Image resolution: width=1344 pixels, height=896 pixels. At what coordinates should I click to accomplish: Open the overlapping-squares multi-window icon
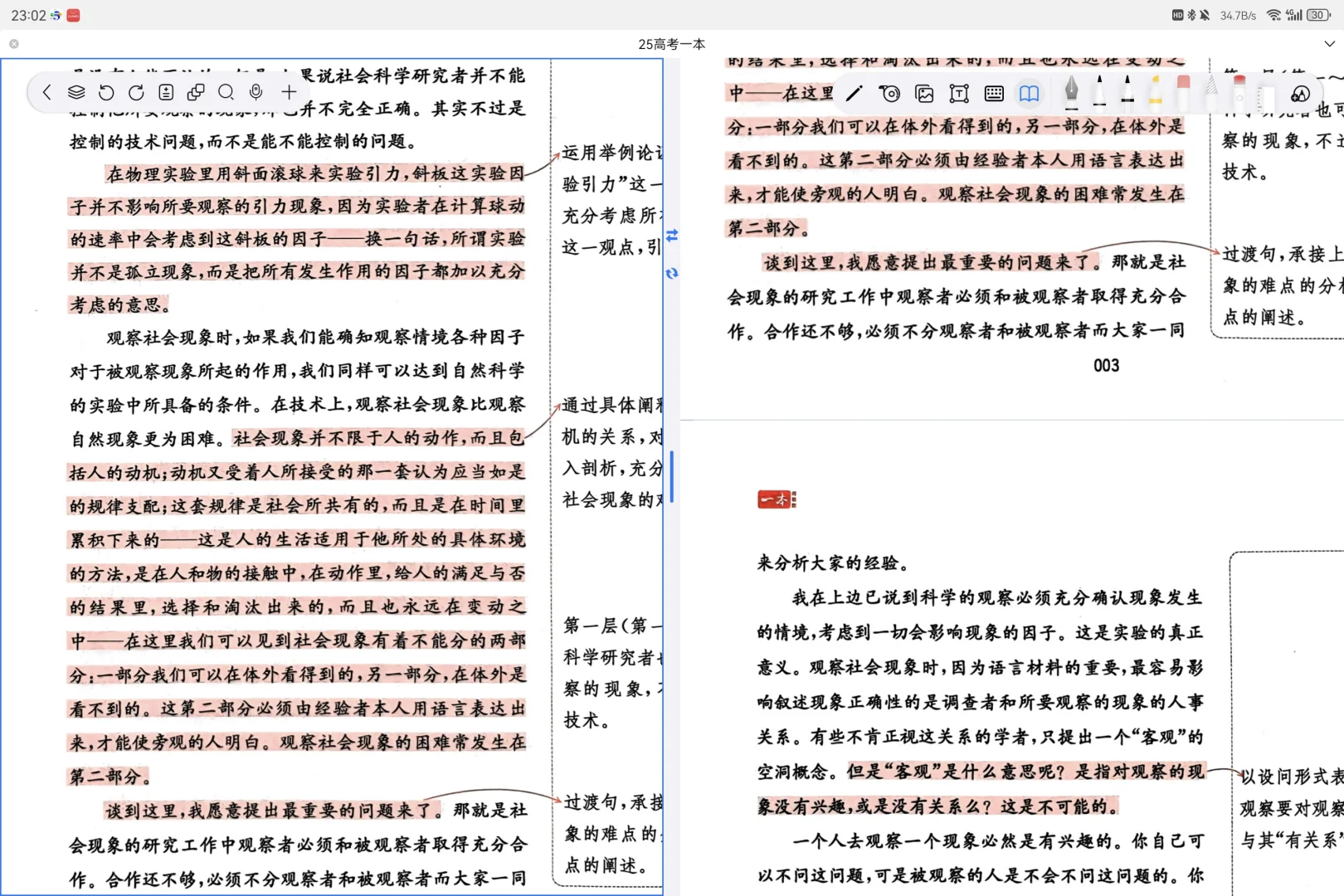pos(196,92)
